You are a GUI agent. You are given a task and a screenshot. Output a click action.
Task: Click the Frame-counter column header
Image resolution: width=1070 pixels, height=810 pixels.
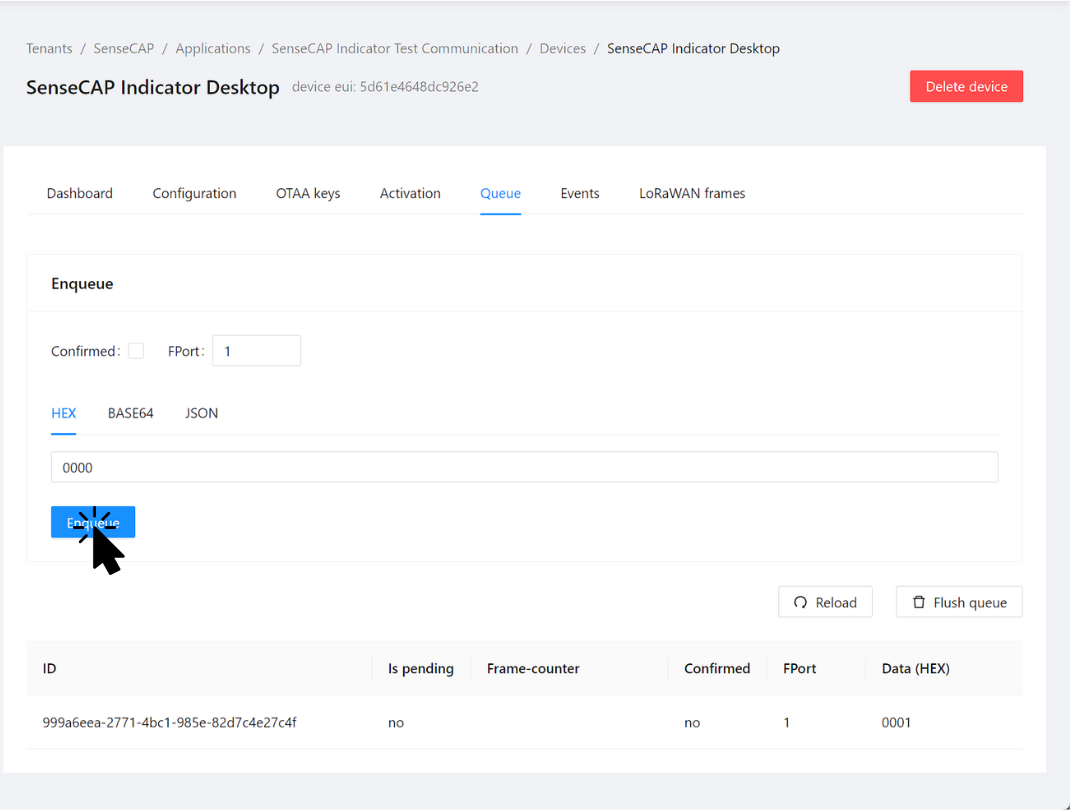pyautogui.click(x=533, y=668)
